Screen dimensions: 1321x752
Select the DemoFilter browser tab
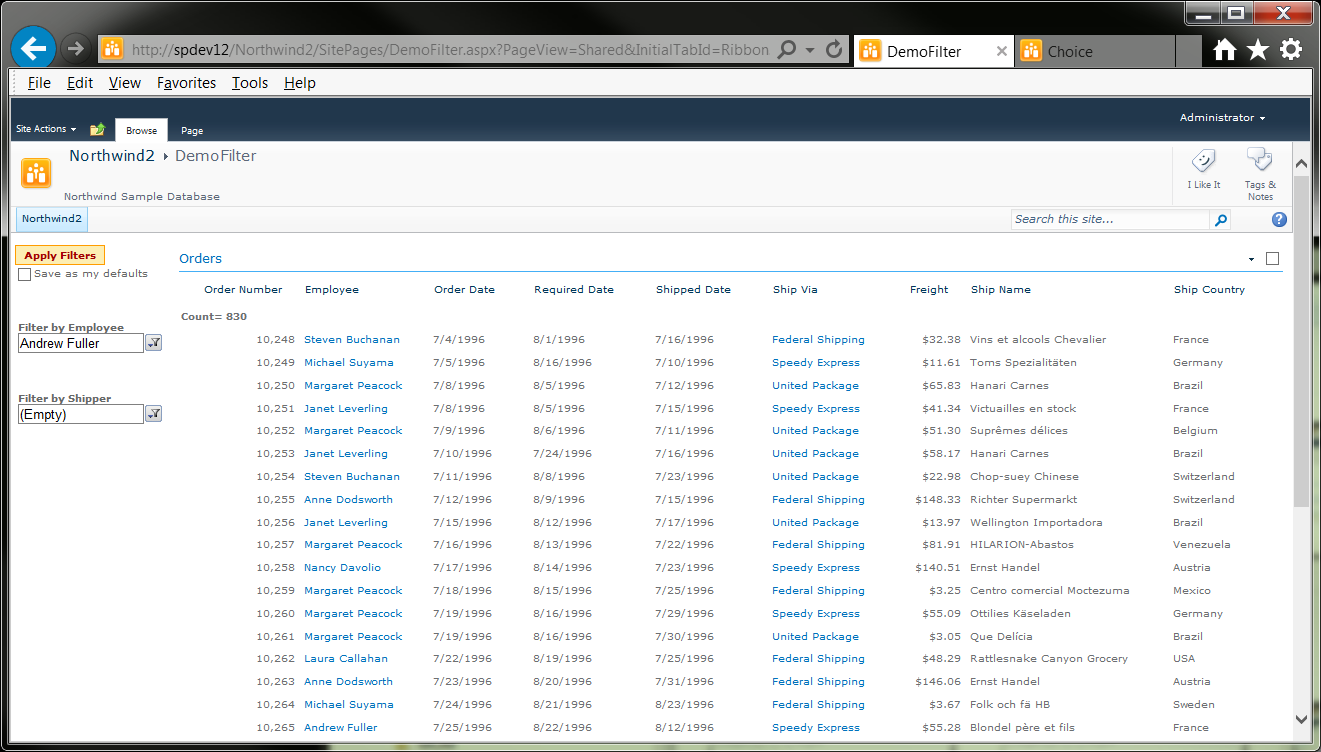coord(933,51)
